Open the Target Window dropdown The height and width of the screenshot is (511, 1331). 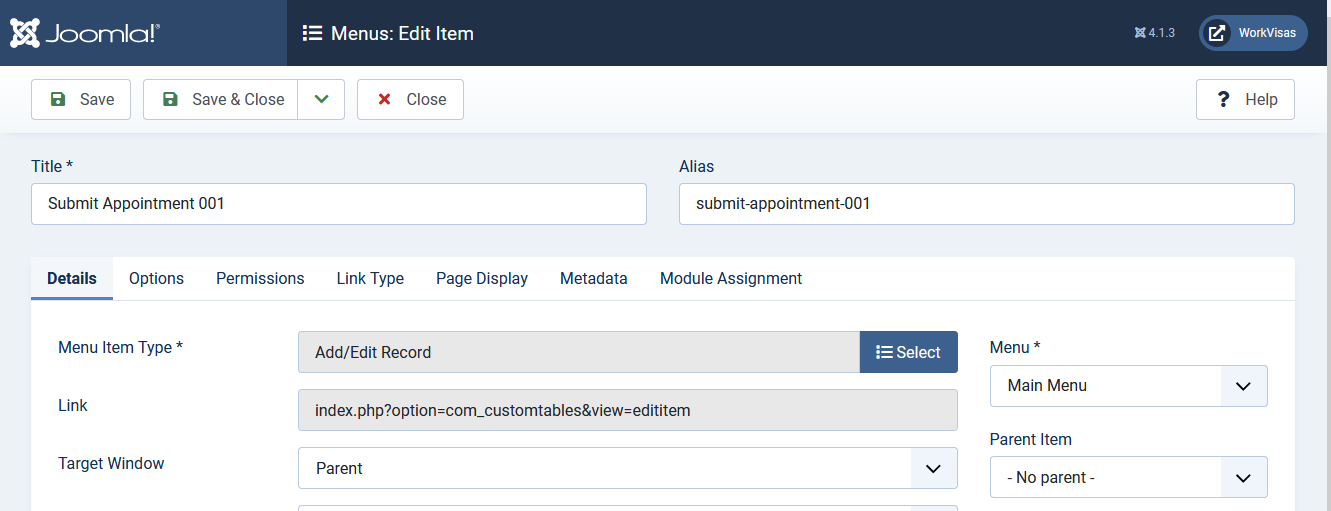(627, 468)
